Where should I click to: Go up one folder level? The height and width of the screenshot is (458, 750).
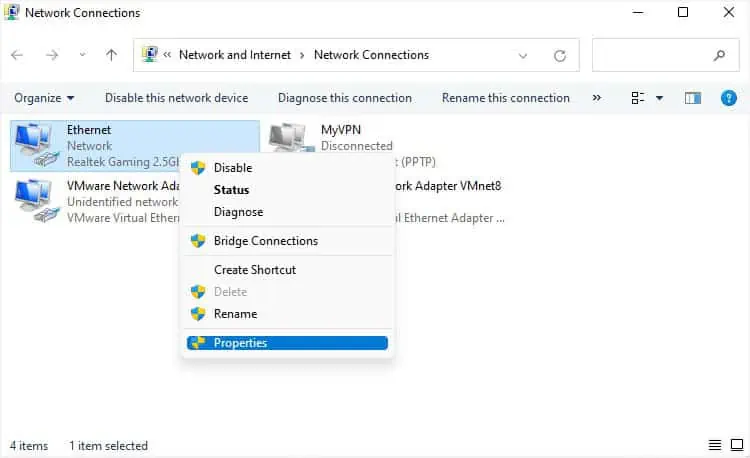(111, 55)
